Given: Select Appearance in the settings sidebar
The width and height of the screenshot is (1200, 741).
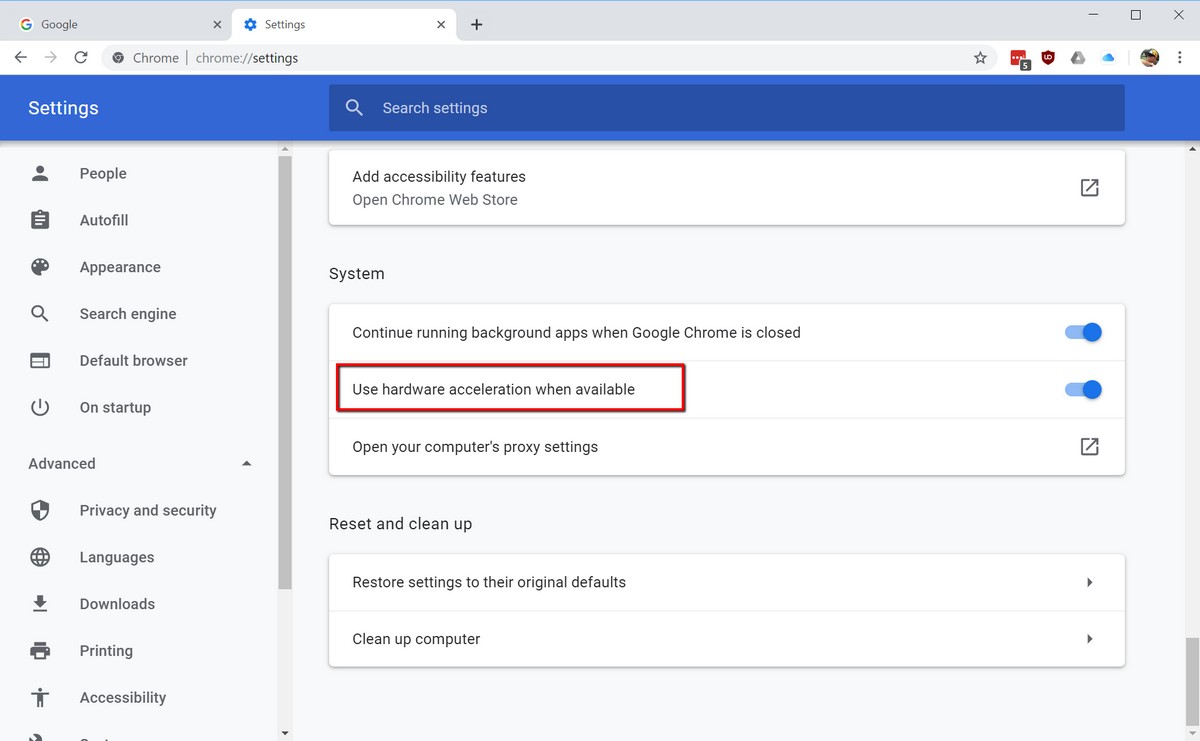Looking at the screenshot, I should [120, 267].
